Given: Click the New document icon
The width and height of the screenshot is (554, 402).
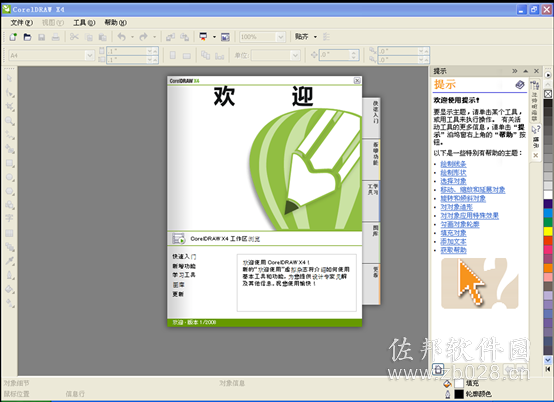Looking at the screenshot, I should 13,37.
